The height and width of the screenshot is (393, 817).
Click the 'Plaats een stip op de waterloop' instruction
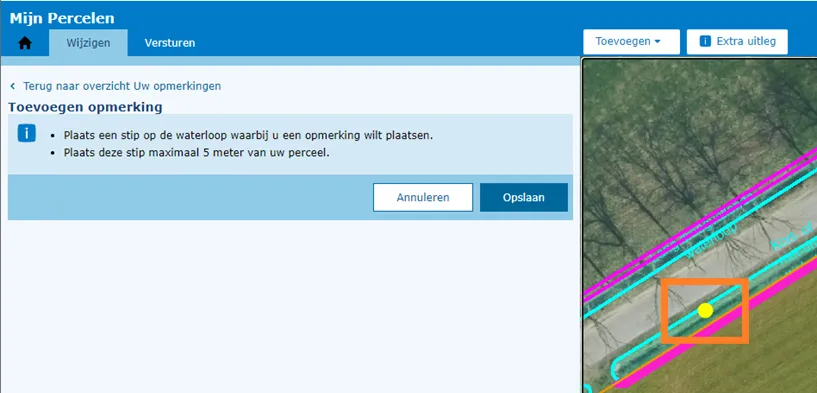249,136
